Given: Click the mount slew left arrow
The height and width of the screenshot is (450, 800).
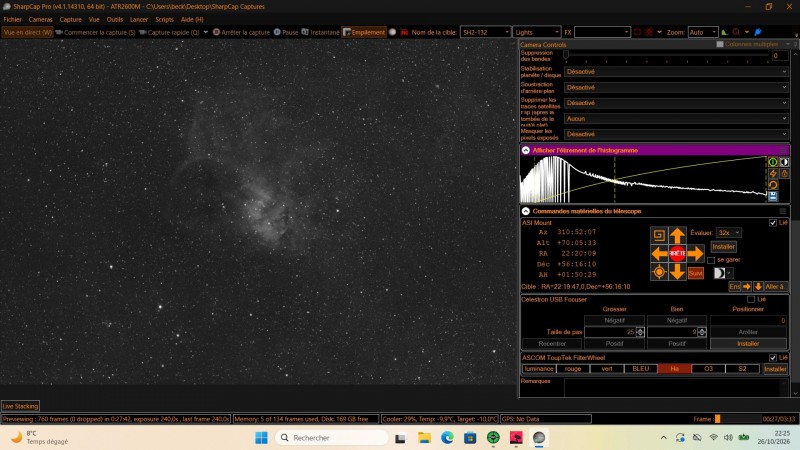Looking at the screenshot, I should (659, 253).
